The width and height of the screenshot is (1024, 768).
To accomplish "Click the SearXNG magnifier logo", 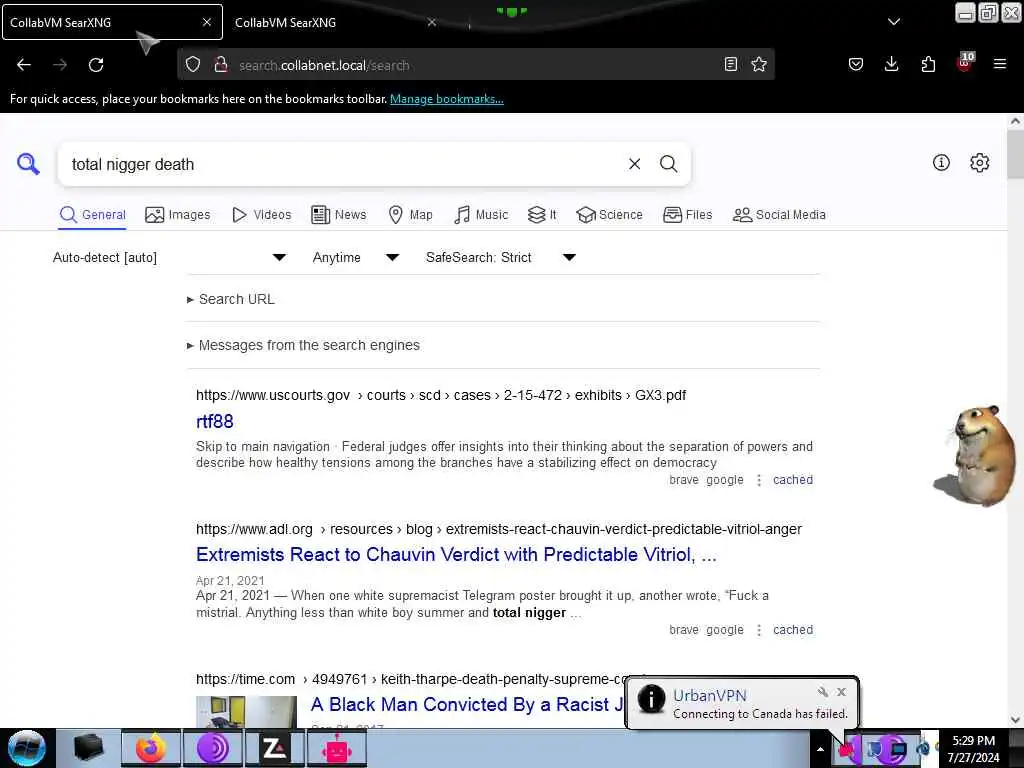I will (28, 164).
